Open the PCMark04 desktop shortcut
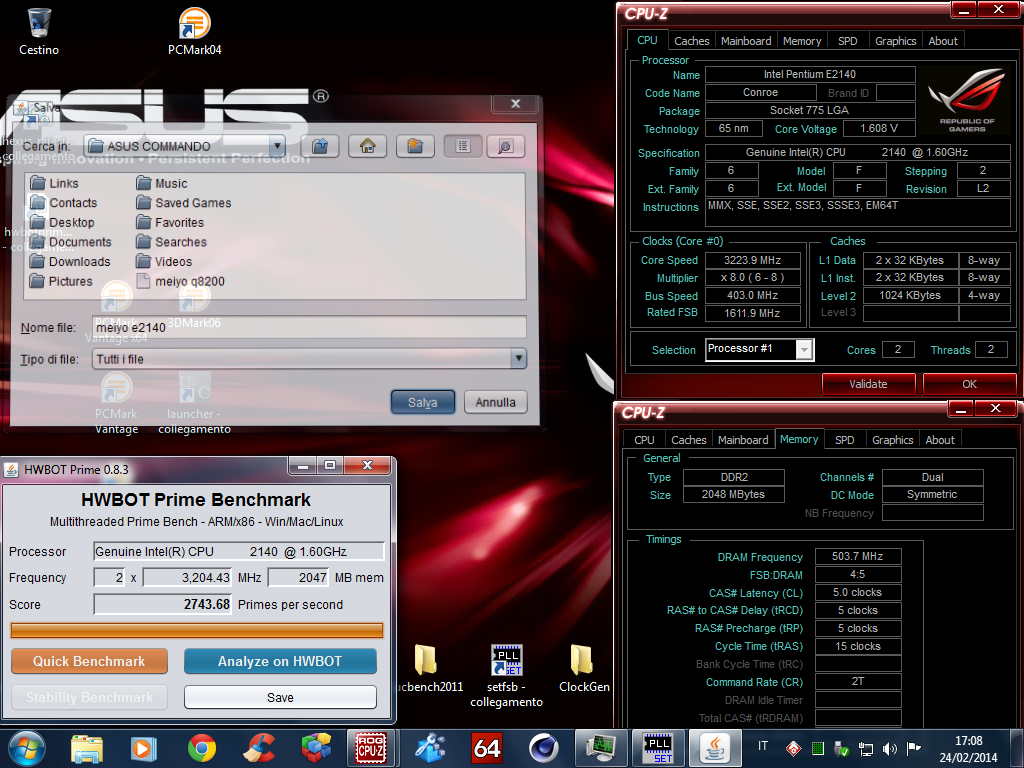The height and width of the screenshot is (768, 1024). pos(195,31)
